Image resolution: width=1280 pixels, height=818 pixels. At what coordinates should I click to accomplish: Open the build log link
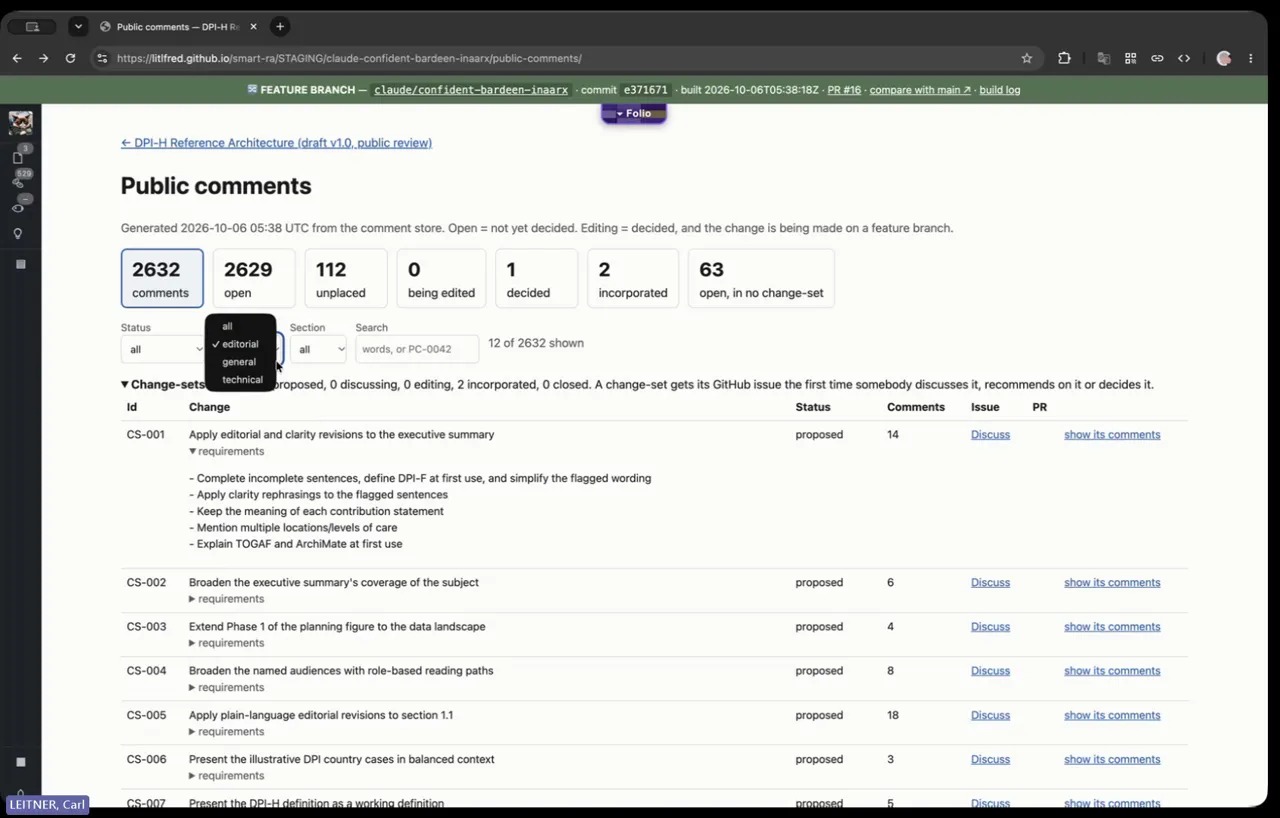click(1000, 90)
